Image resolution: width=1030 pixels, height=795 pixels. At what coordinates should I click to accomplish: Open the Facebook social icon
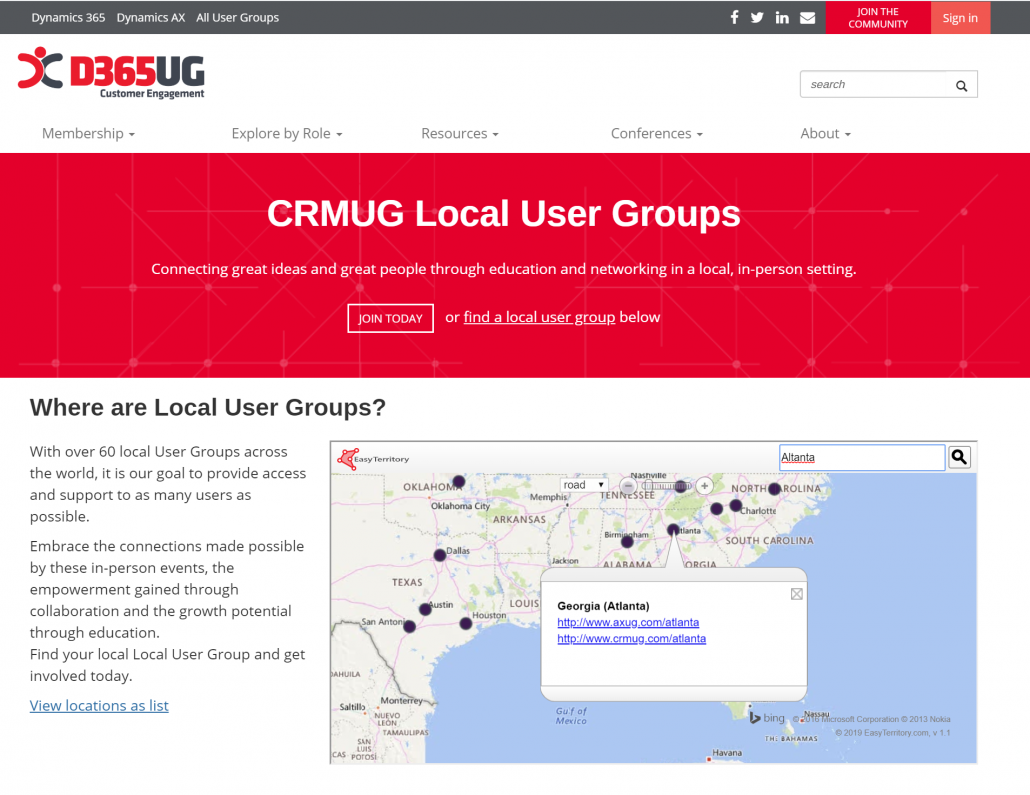pos(734,18)
